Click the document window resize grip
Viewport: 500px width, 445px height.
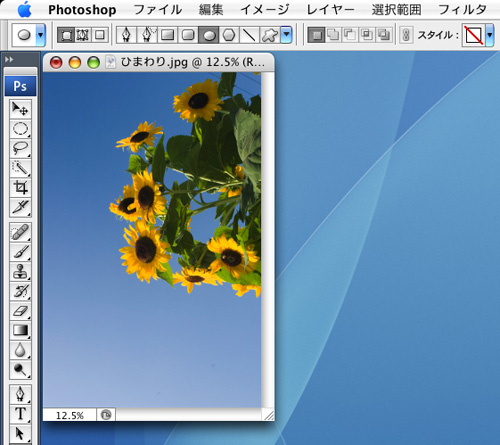[x=268, y=415]
